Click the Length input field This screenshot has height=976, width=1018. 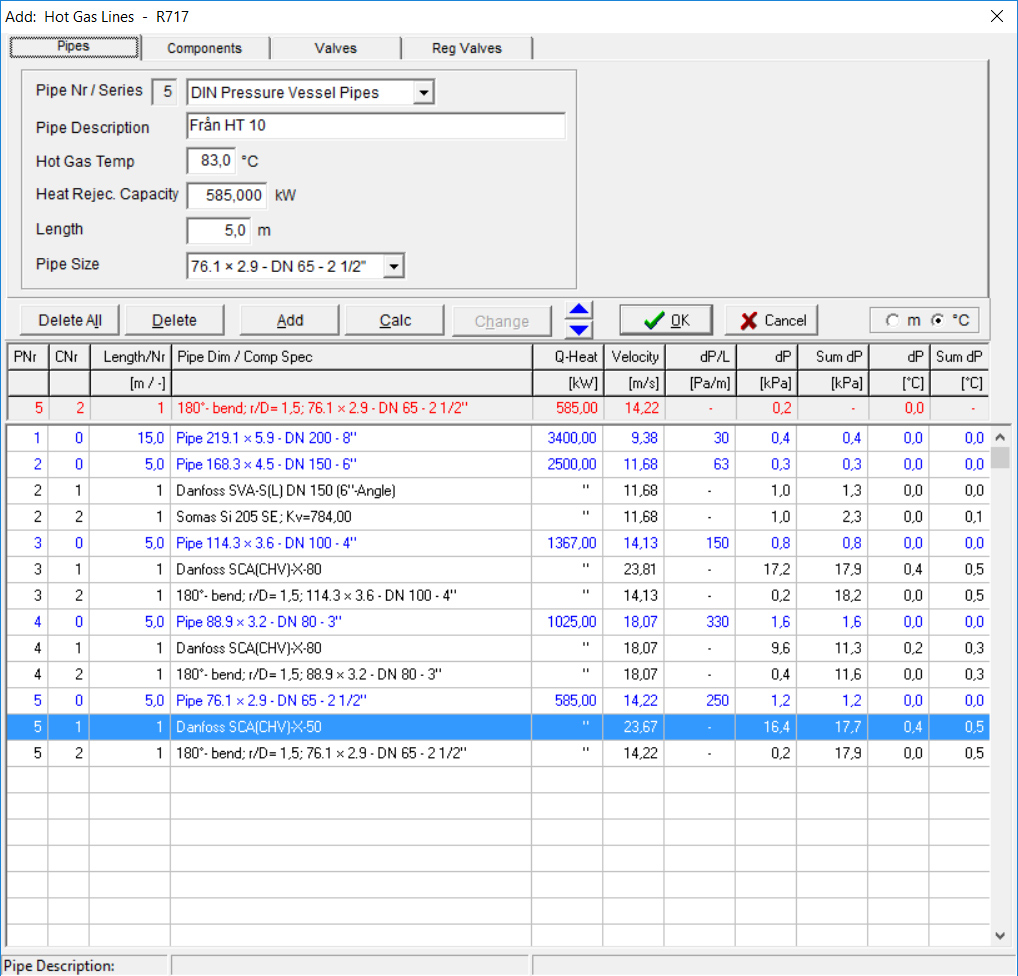[219, 230]
